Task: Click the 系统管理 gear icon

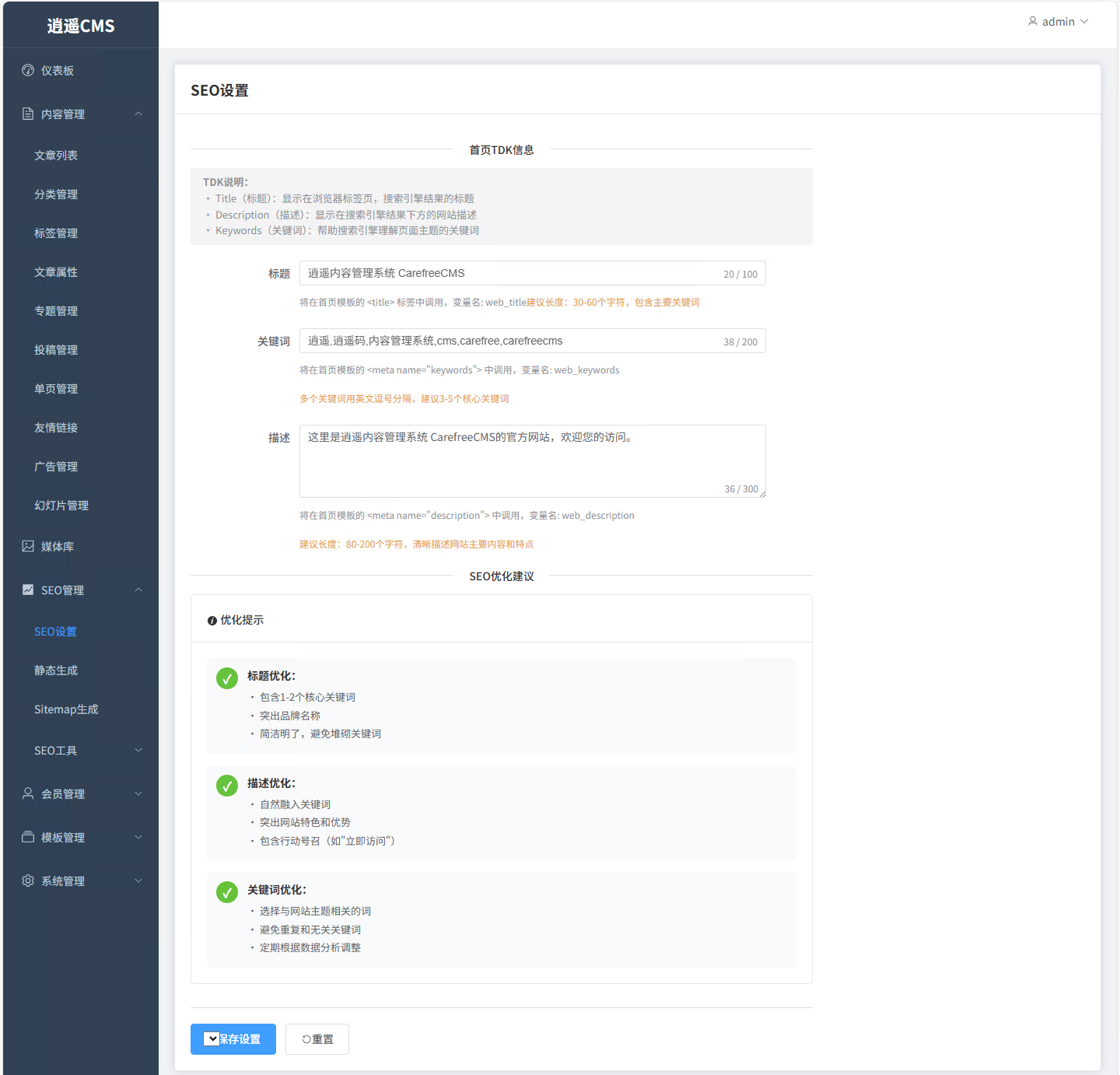Action: click(28, 881)
